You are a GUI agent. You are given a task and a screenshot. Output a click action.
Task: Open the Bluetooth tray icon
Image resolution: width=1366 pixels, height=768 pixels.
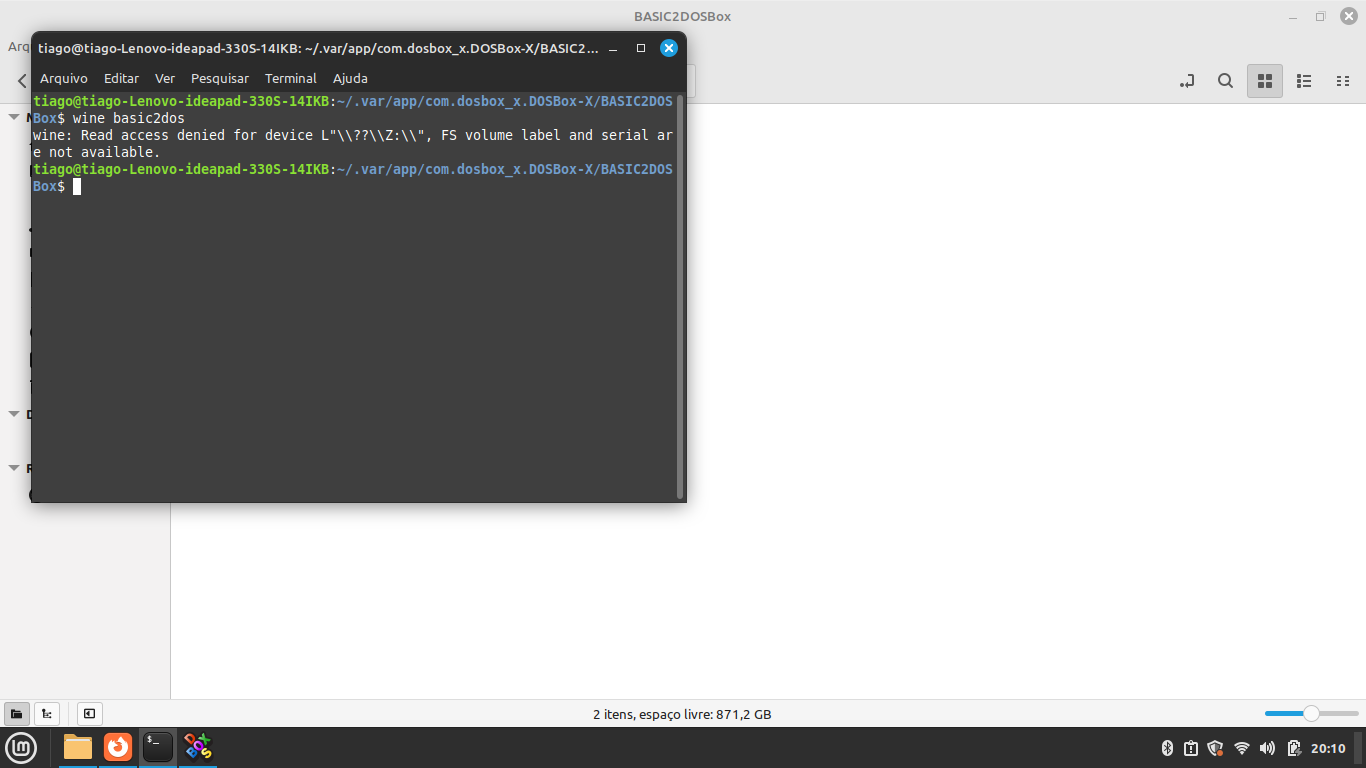1167,748
